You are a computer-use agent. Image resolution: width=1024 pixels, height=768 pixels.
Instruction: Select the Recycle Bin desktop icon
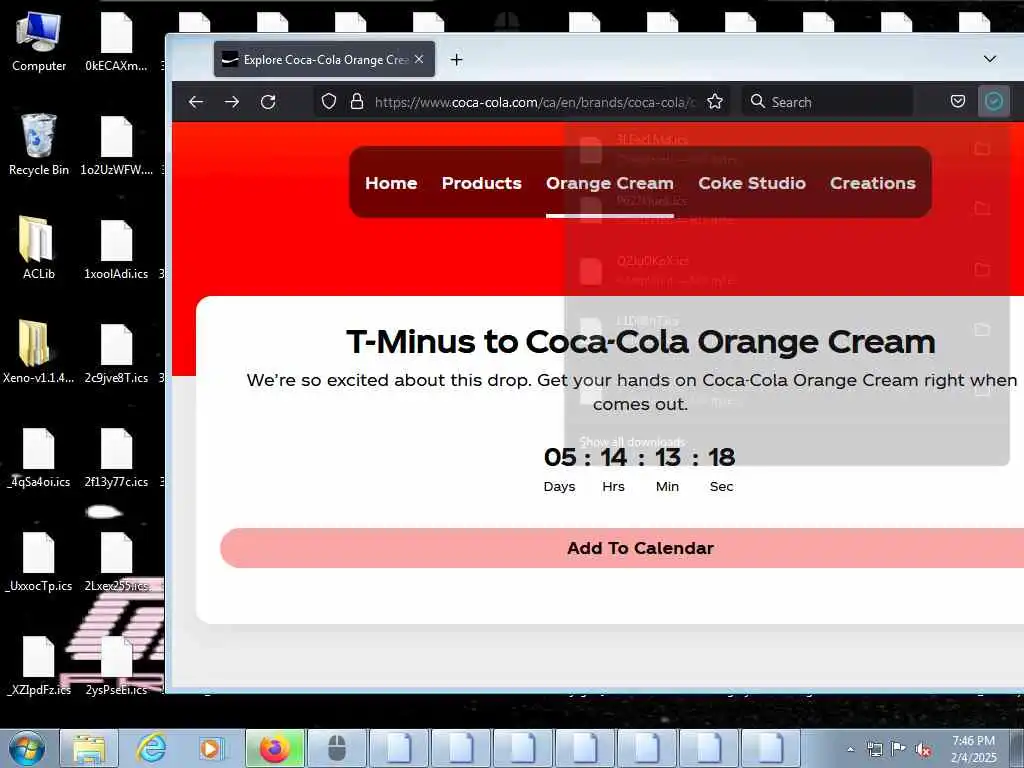(x=39, y=145)
